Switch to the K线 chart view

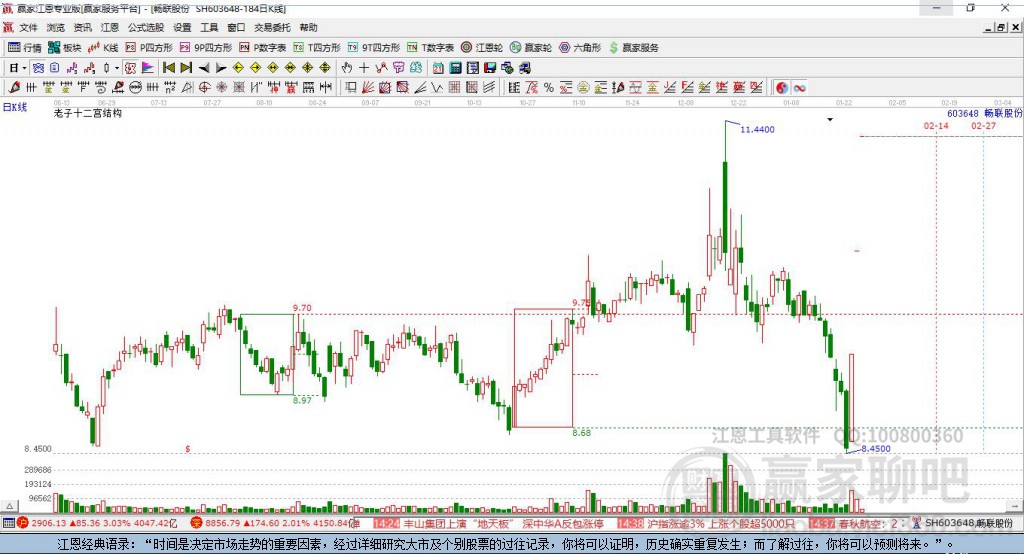tap(103, 48)
